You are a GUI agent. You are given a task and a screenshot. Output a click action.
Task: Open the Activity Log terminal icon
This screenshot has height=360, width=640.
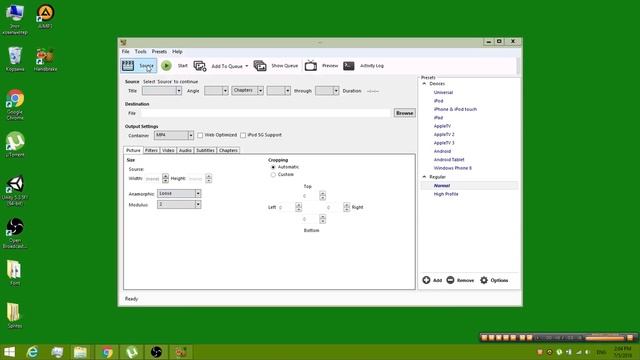pyautogui.click(x=349, y=65)
